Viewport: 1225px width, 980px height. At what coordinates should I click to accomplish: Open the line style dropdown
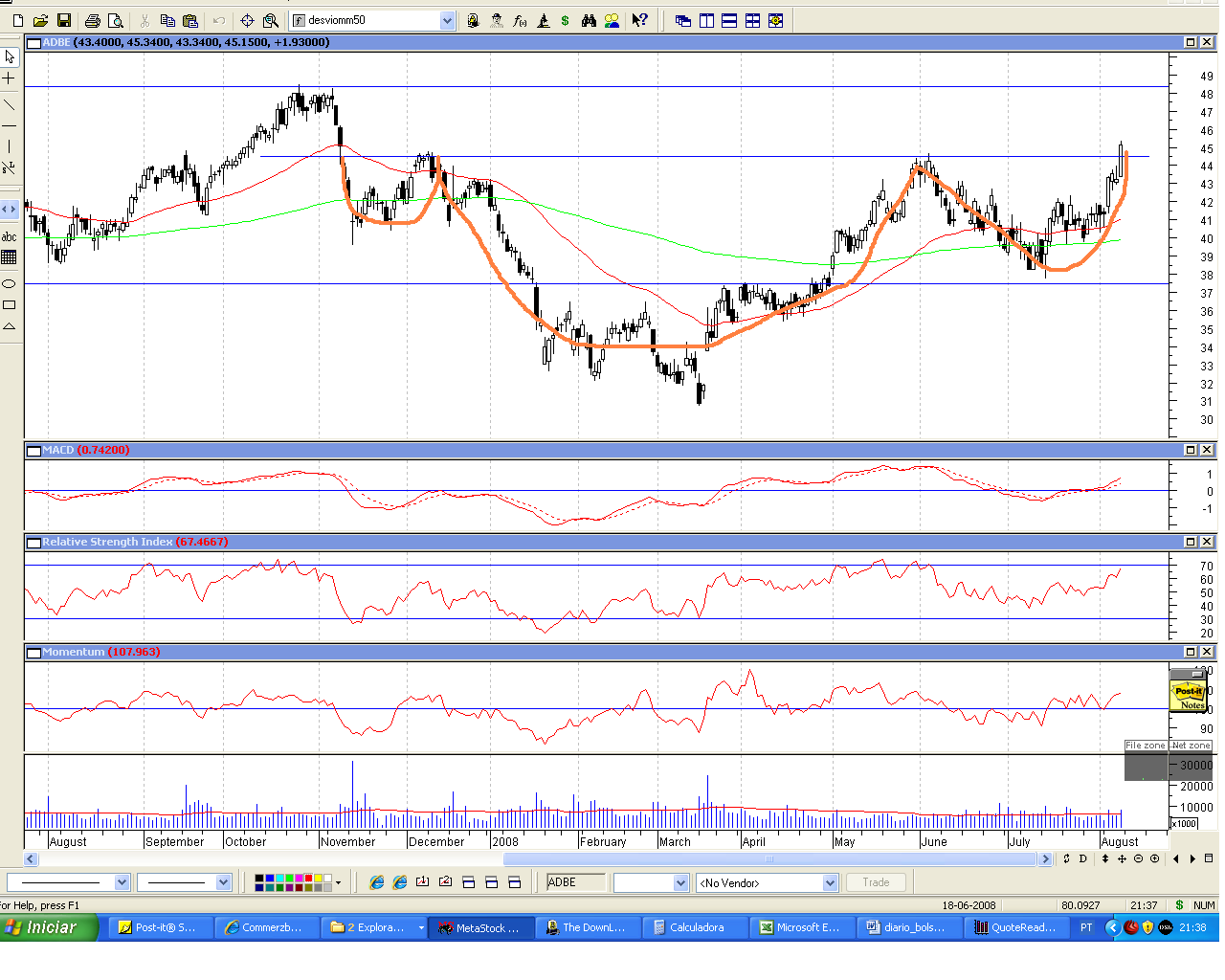point(122,882)
